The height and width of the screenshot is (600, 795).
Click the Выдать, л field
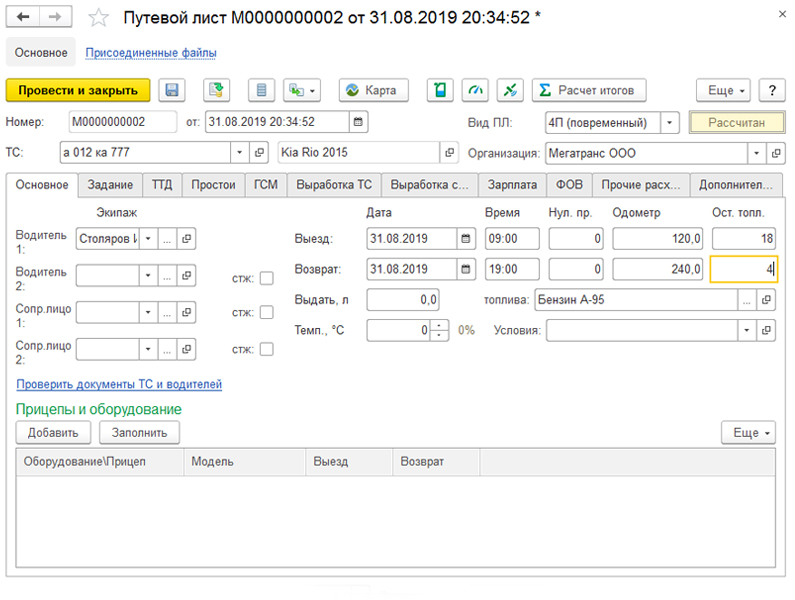tap(403, 300)
